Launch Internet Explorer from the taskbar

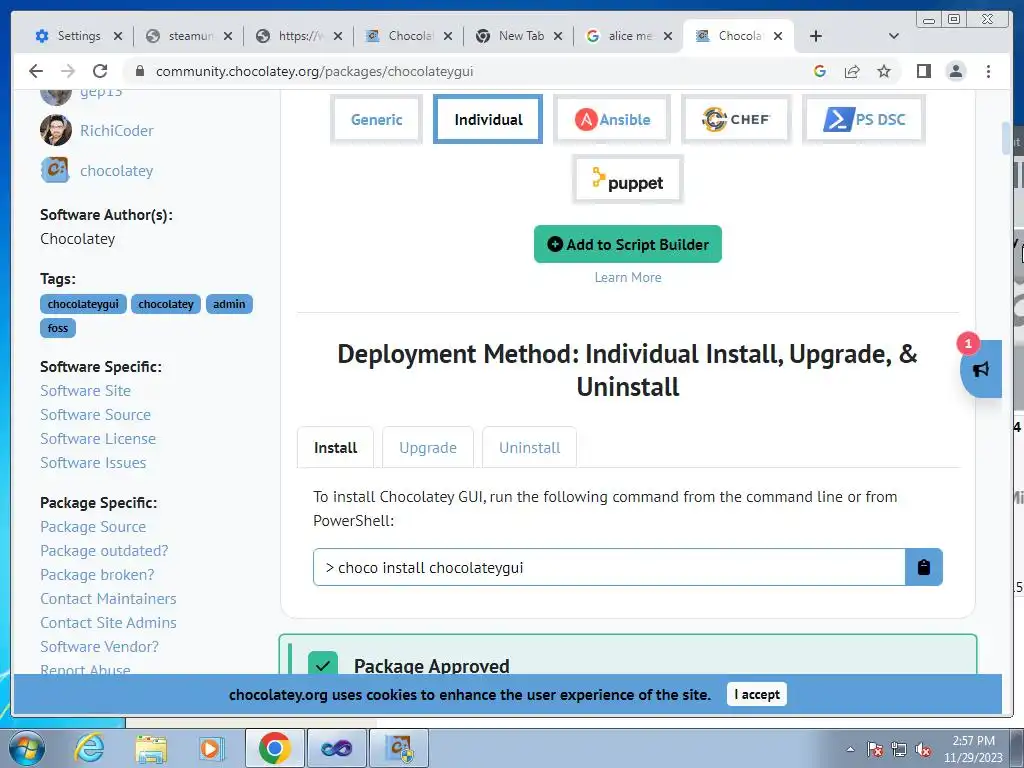pyautogui.click(x=88, y=748)
